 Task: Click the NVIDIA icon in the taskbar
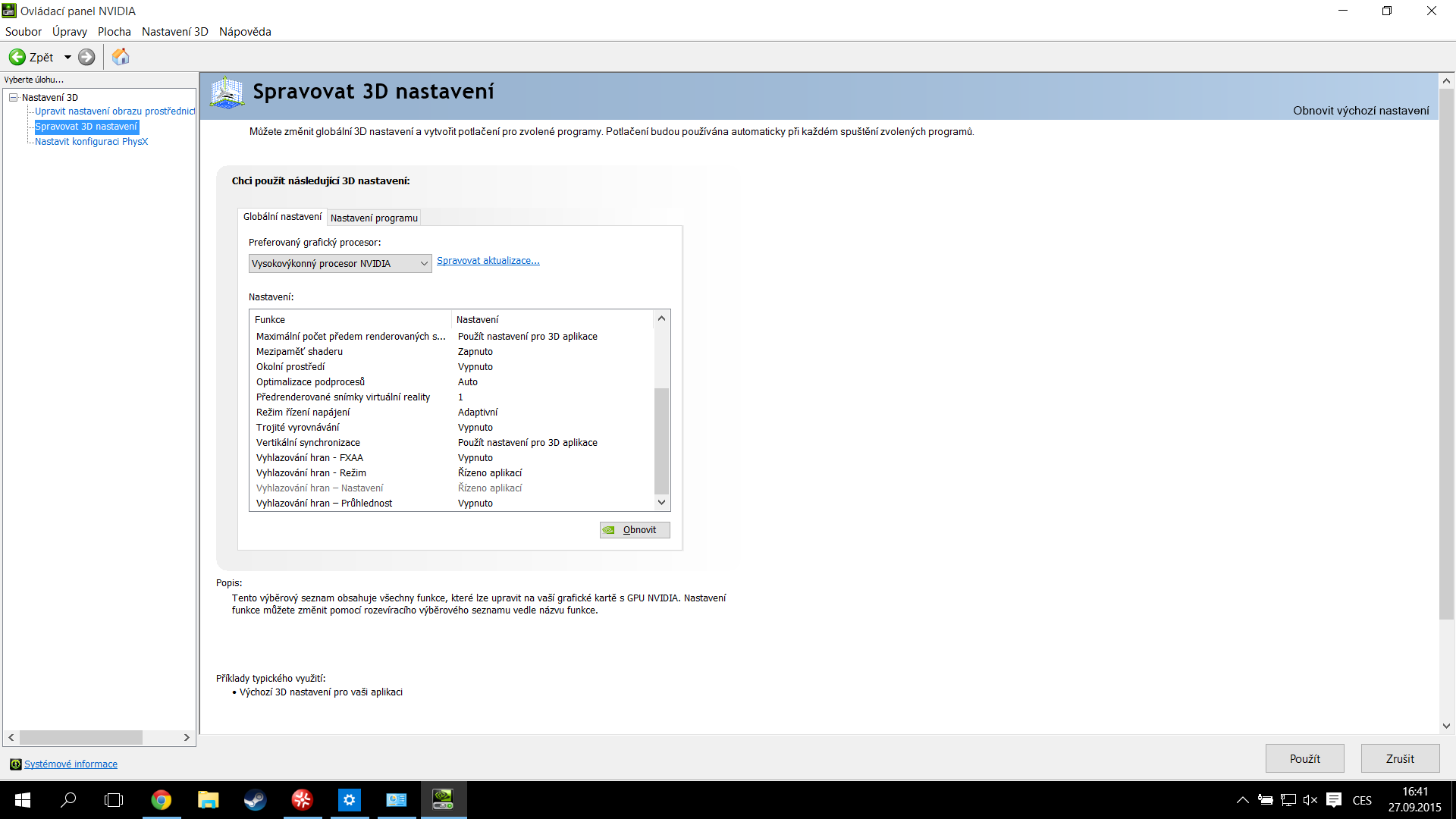pyautogui.click(x=443, y=800)
